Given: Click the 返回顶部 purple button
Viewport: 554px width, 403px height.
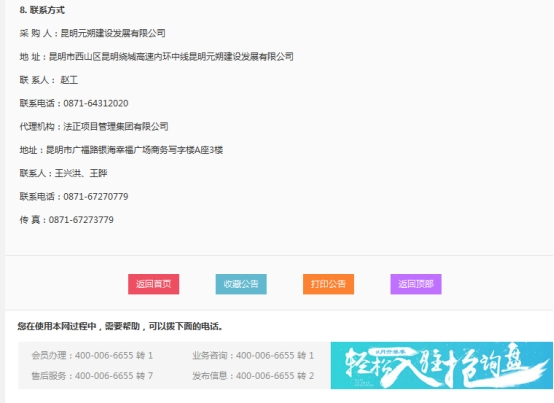Looking at the screenshot, I should [x=416, y=284].
